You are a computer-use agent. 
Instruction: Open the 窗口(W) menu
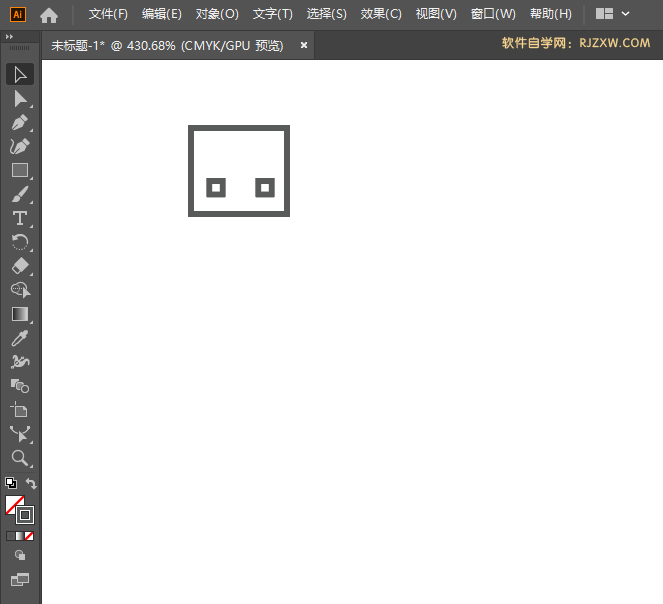(493, 14)
